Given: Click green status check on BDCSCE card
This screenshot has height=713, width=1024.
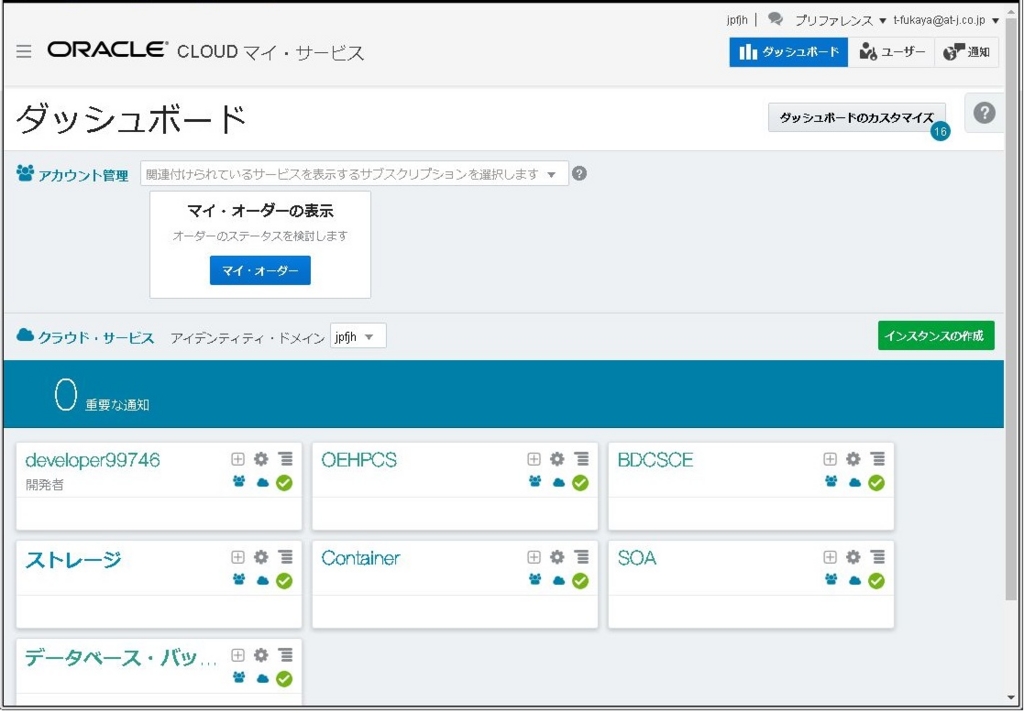Looking at the screenshot, I should pyautogui.click(x=876, y=483).
